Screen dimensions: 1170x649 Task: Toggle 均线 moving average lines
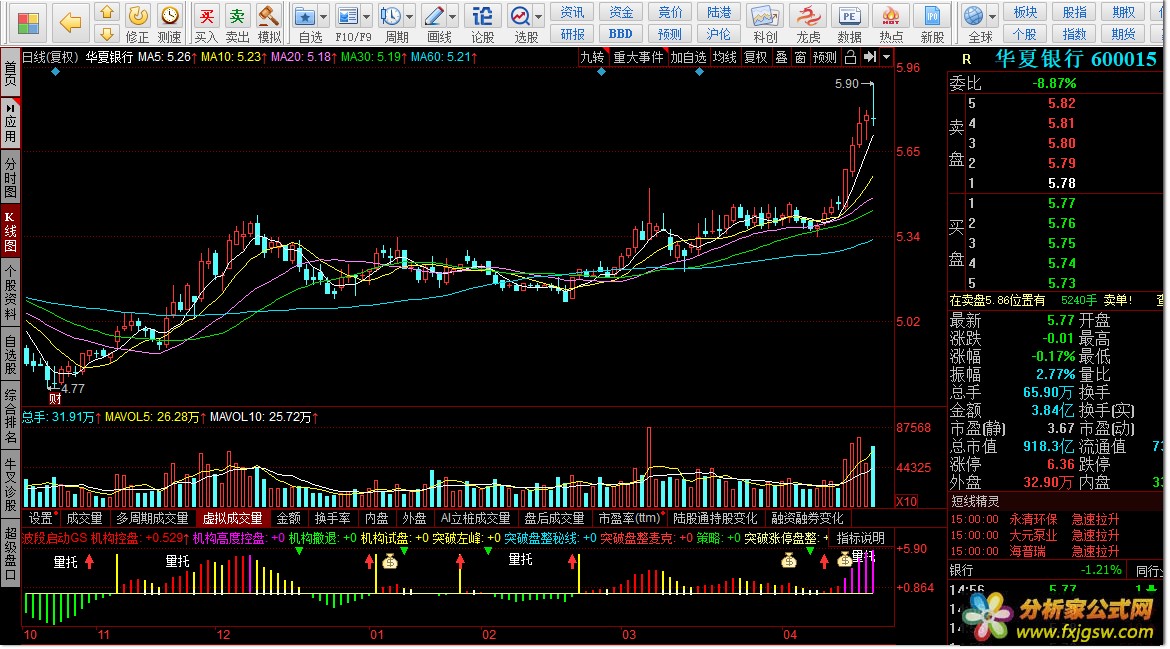pos(724,57)
